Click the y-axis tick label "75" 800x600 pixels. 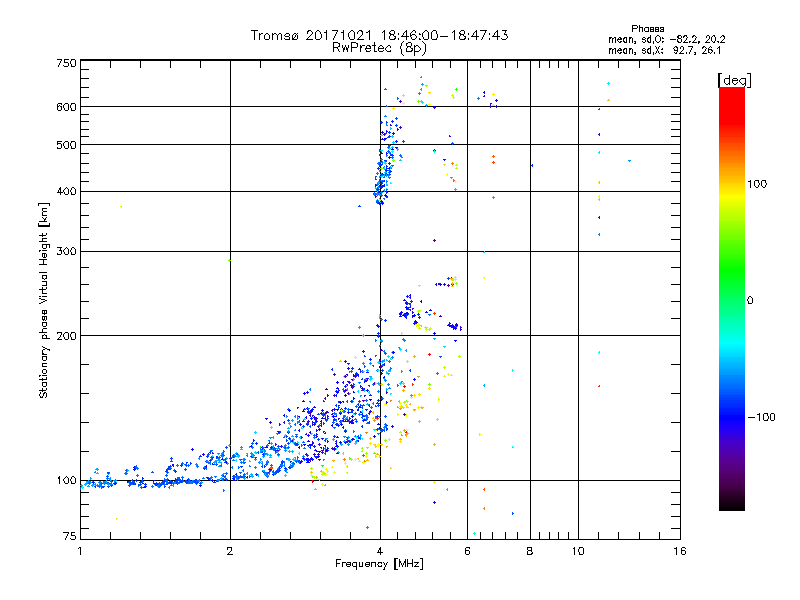click(x=70, y=536)
